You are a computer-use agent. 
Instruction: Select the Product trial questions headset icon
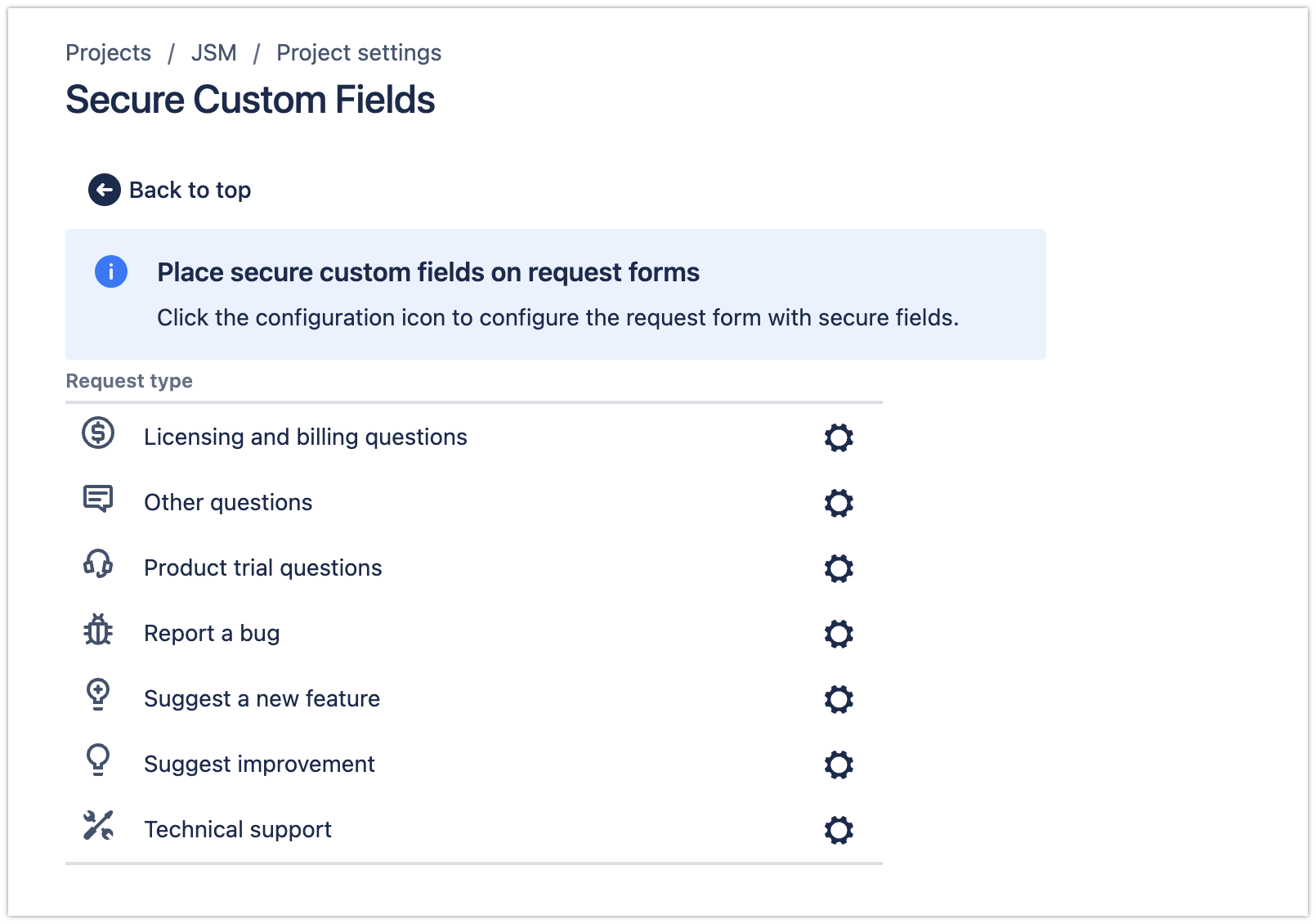(97, 567)
